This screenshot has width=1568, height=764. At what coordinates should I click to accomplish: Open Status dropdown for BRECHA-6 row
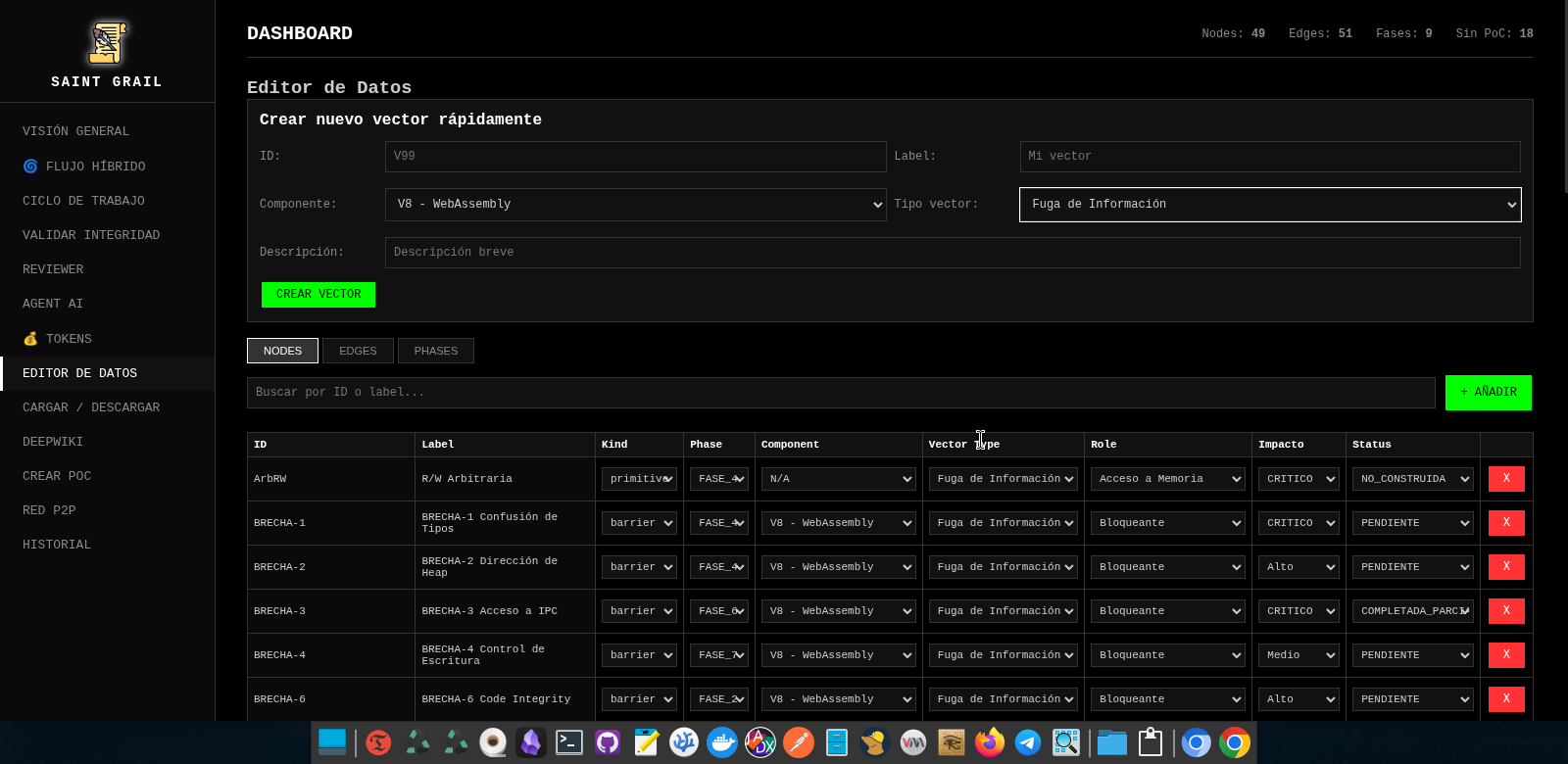coord(1413,699)
